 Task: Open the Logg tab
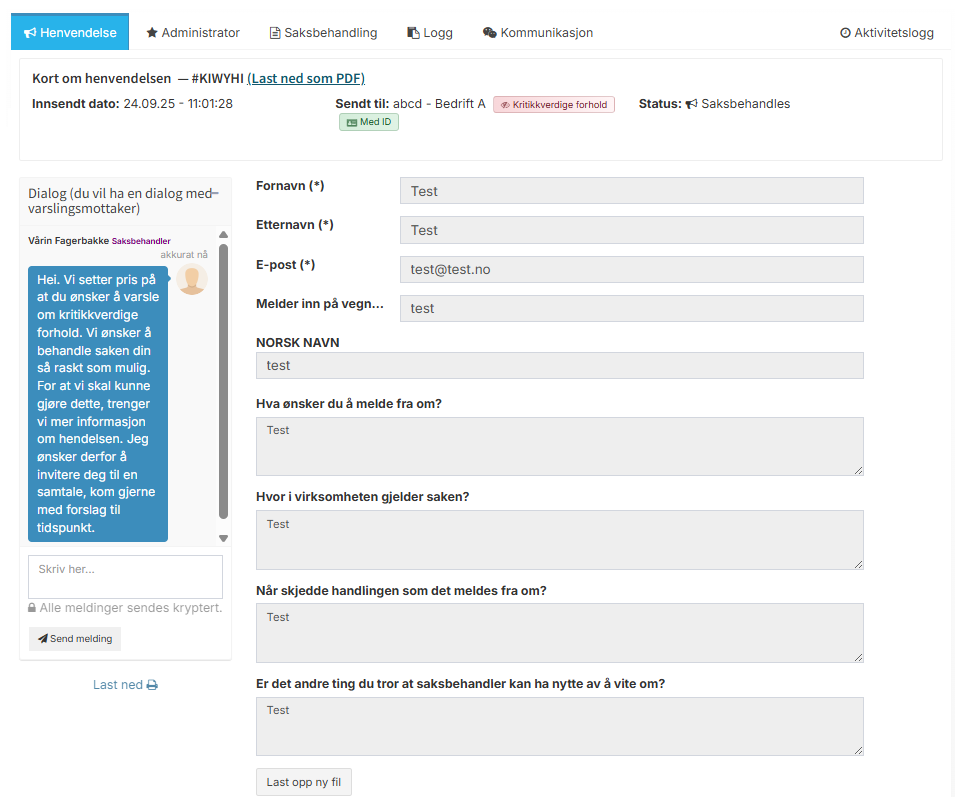[x=430, y=33]
